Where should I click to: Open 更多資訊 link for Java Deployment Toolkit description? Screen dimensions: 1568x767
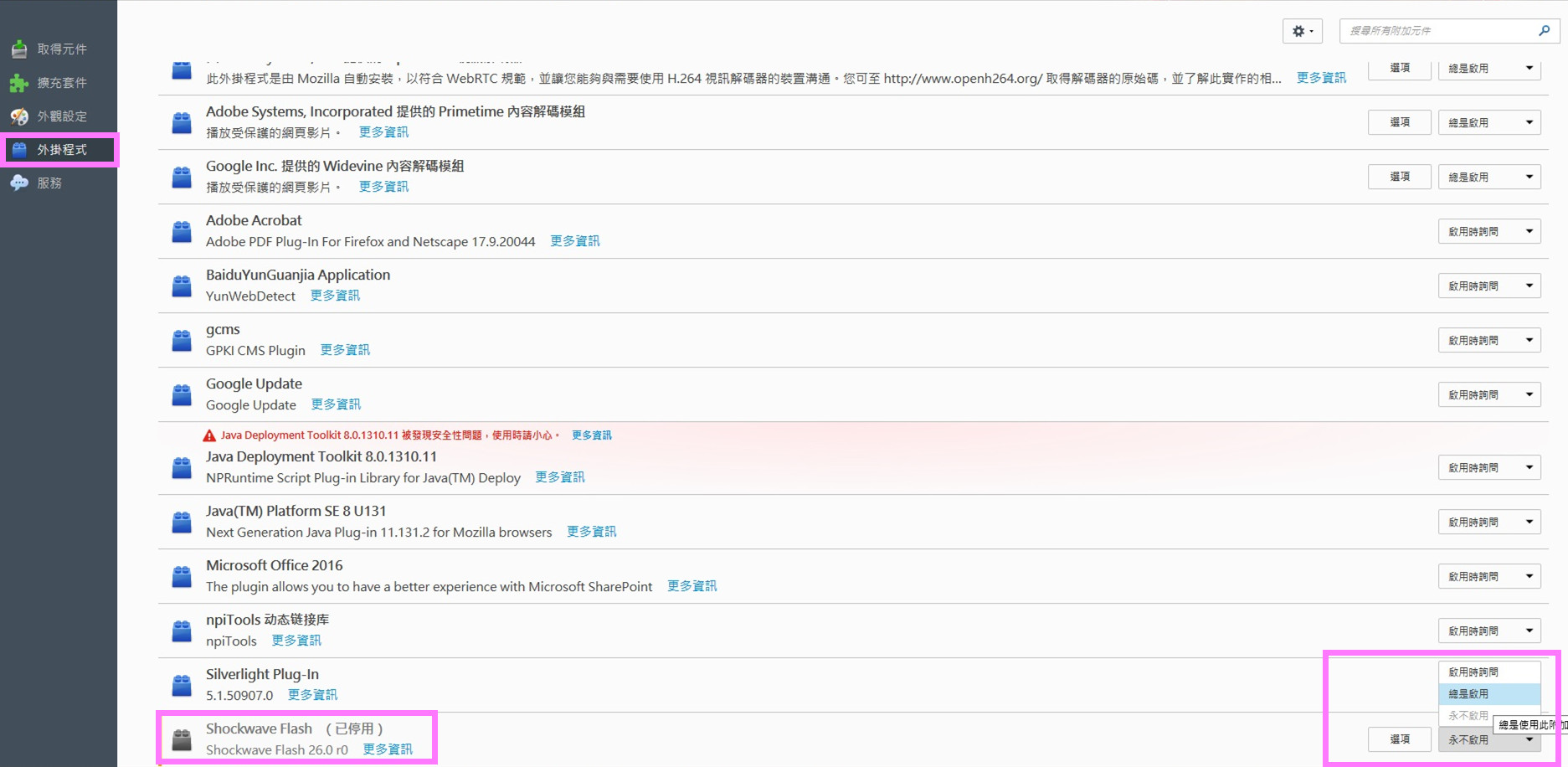coord(560,477)
